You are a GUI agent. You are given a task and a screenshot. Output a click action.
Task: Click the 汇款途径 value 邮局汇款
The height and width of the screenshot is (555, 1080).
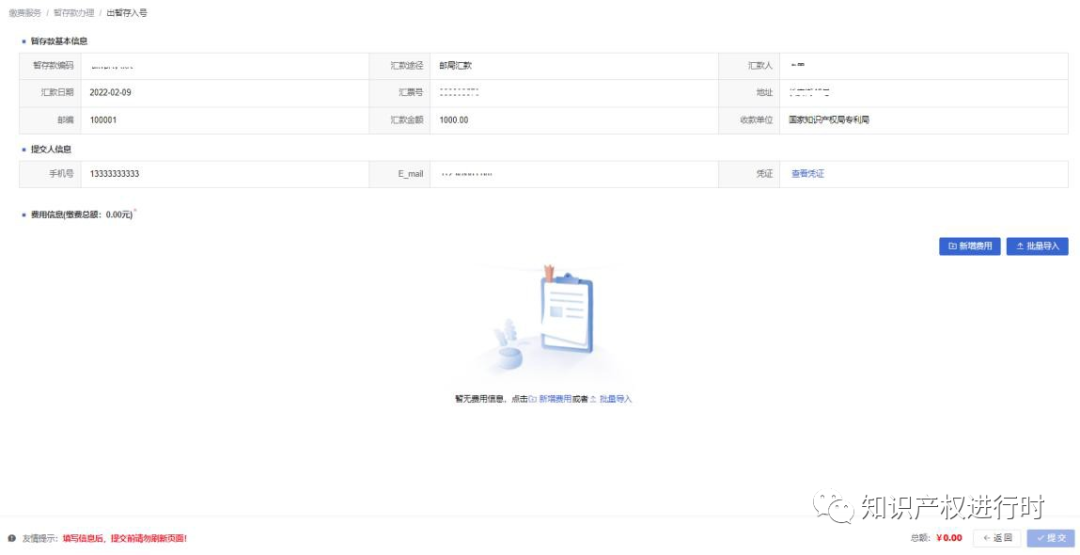[455, 65]
